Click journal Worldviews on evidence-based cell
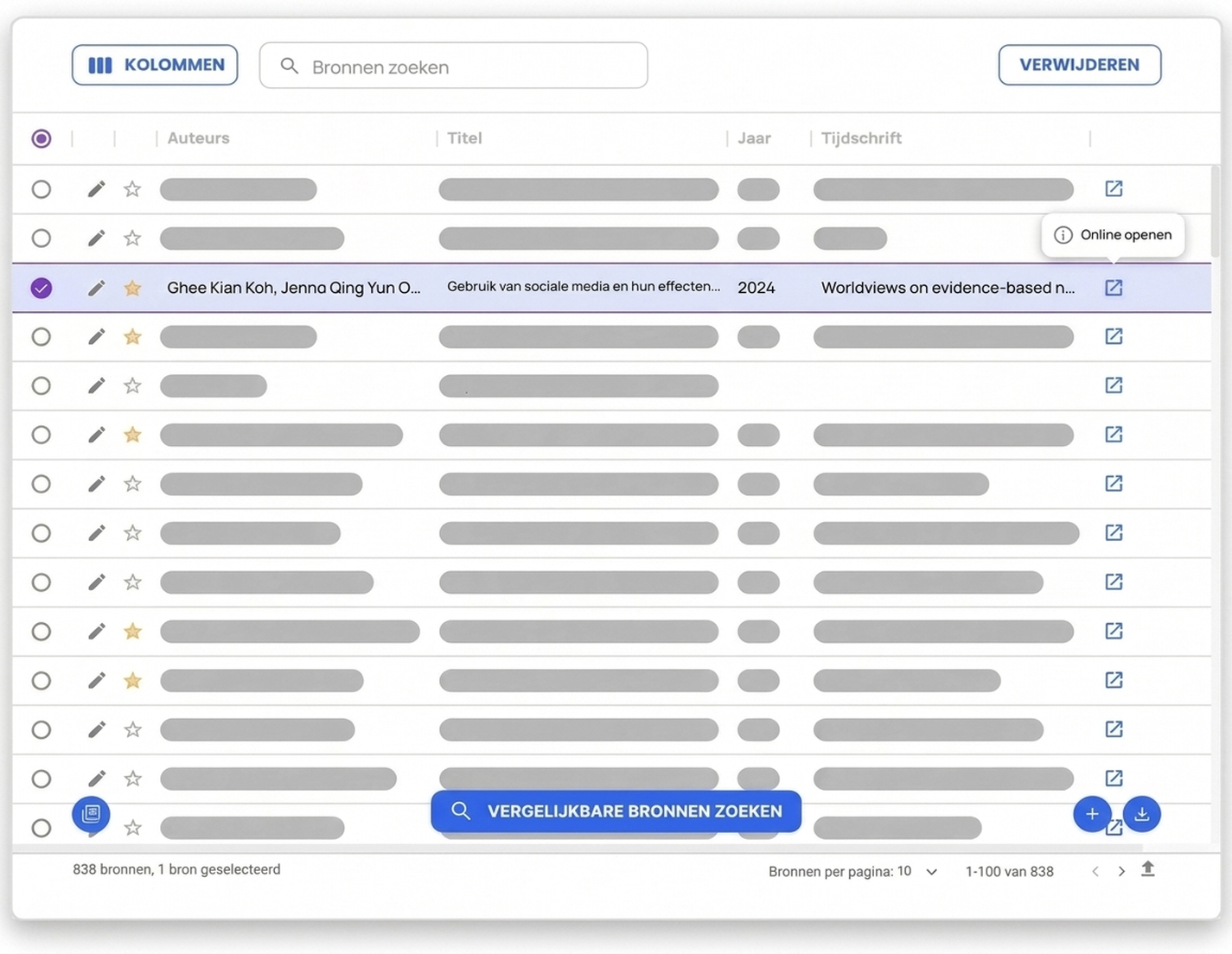The image size is (1232, 954). [x=948, y=288]
